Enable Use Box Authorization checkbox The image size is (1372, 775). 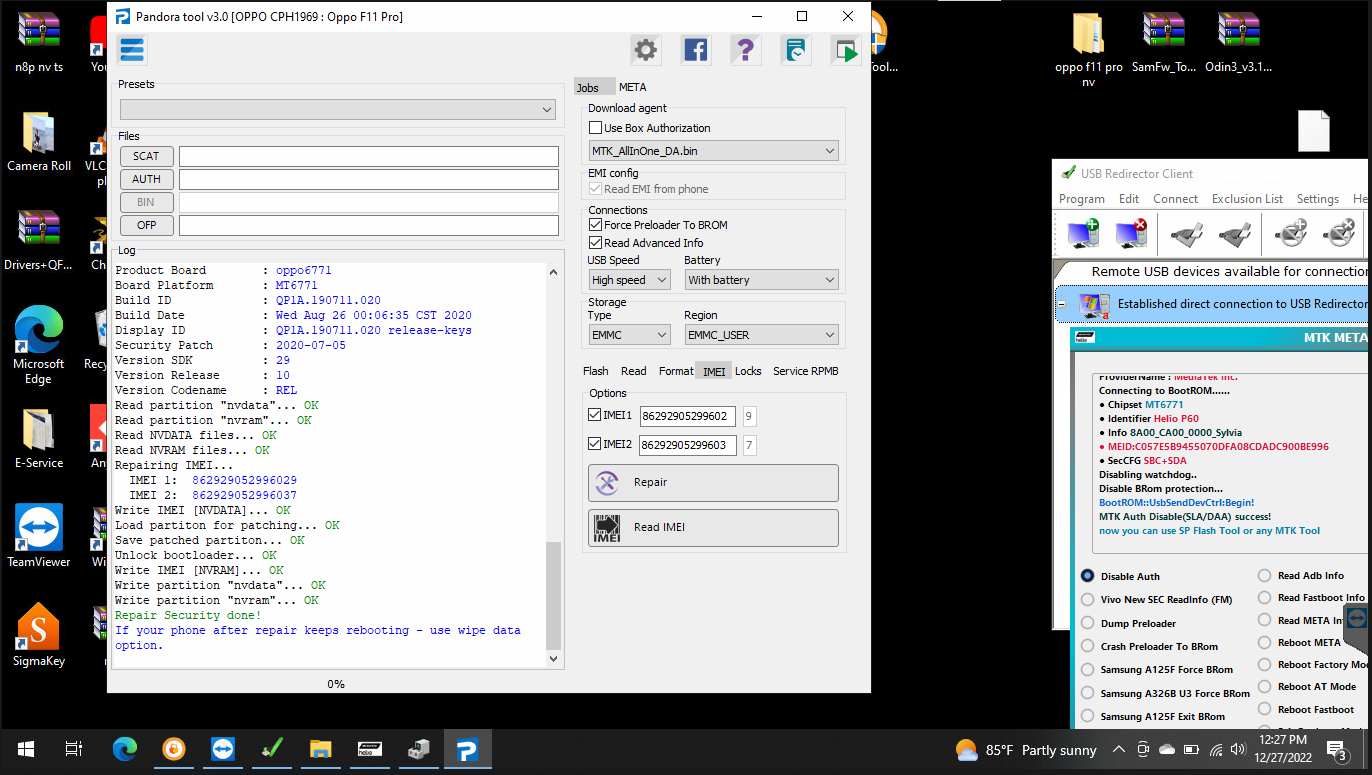click(596, 128)
